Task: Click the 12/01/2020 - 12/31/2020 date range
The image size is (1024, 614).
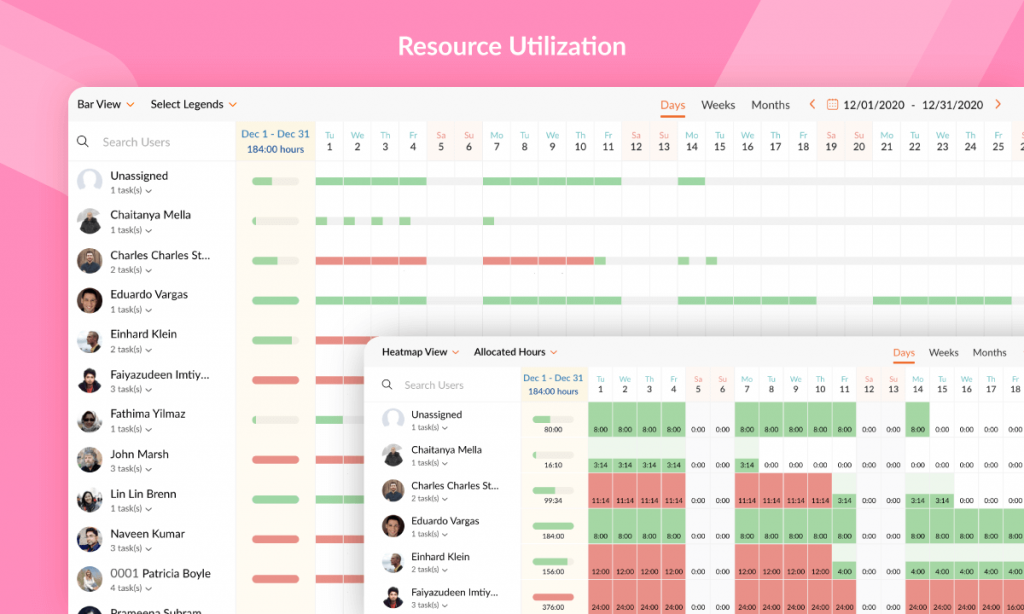Action: (x=913, y=104)
